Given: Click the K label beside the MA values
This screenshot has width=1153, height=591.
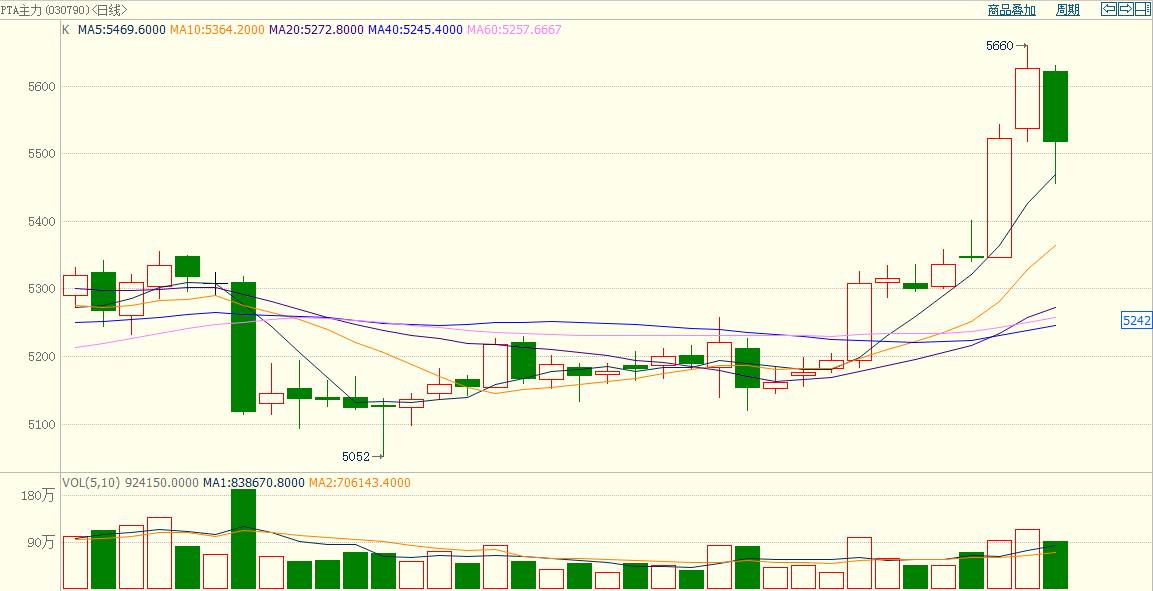Looking at the screenshot, I should [66, 30].
